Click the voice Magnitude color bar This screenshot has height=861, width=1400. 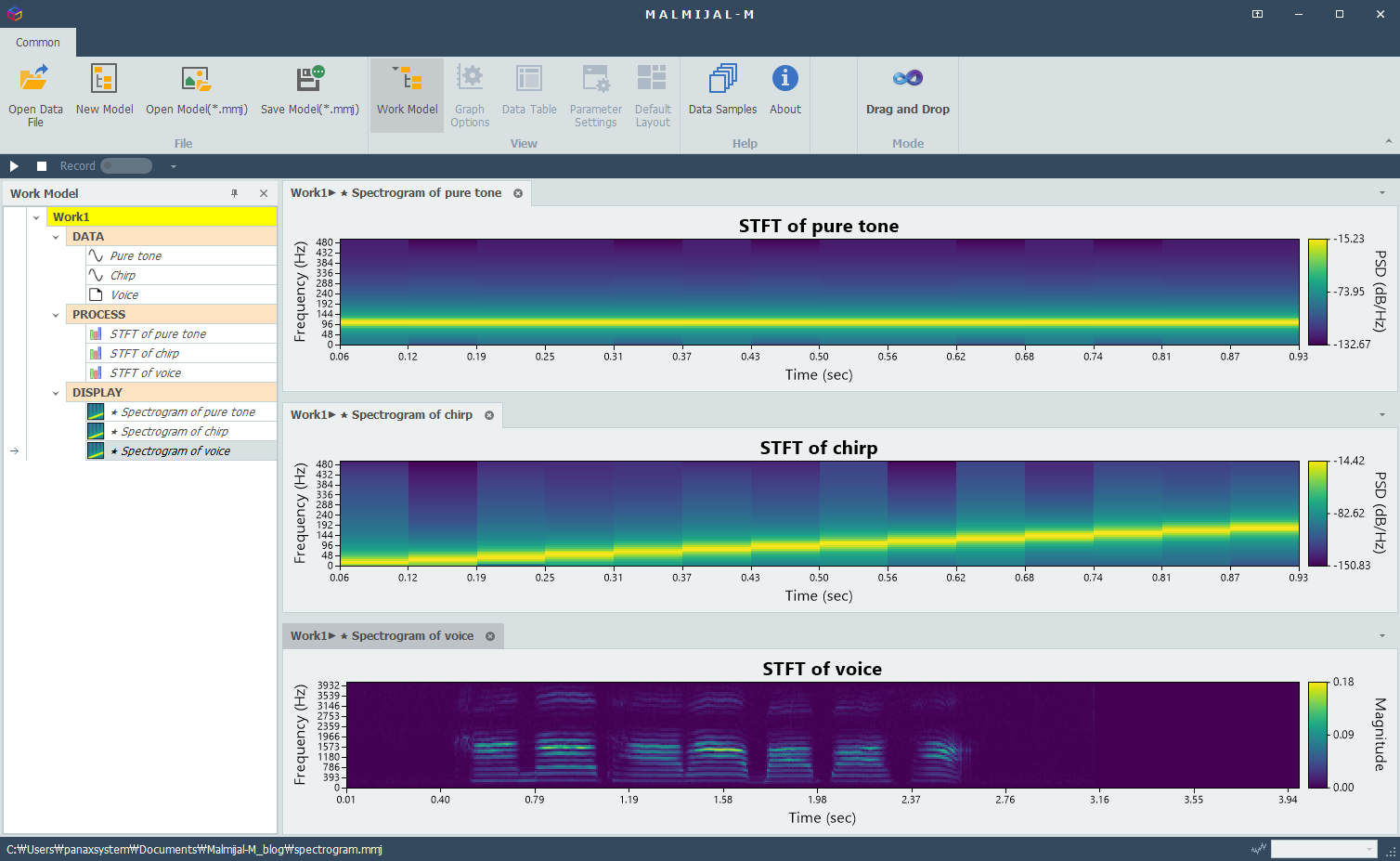click(x=1318, y=735)
